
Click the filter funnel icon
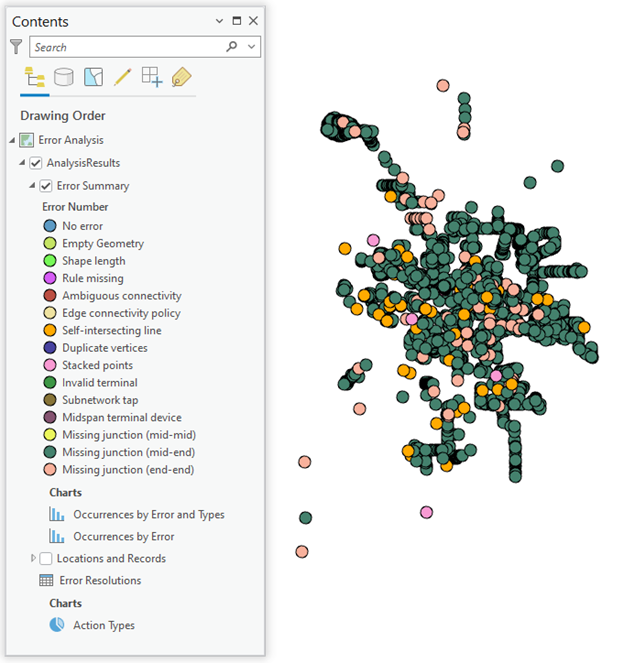[16, 47]
